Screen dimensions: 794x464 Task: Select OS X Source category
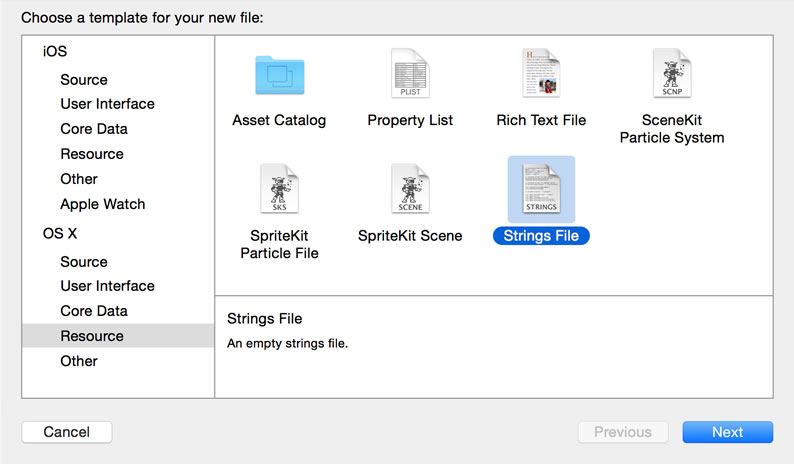(84, 262)
